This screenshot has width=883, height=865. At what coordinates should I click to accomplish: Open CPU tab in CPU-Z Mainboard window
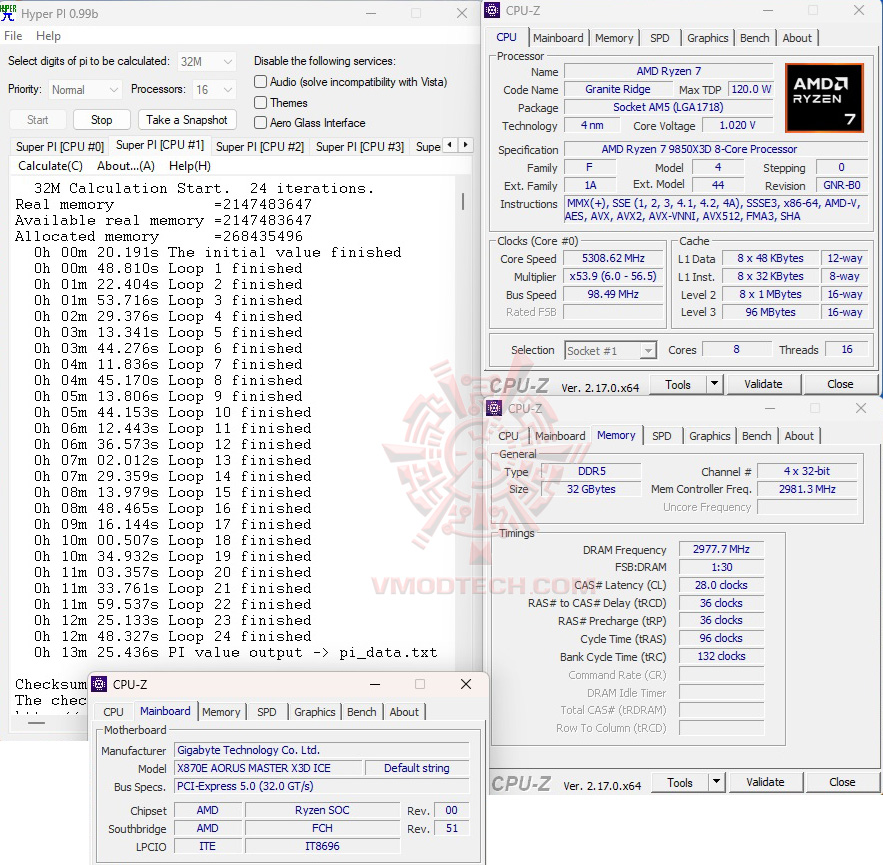[113, 712]
